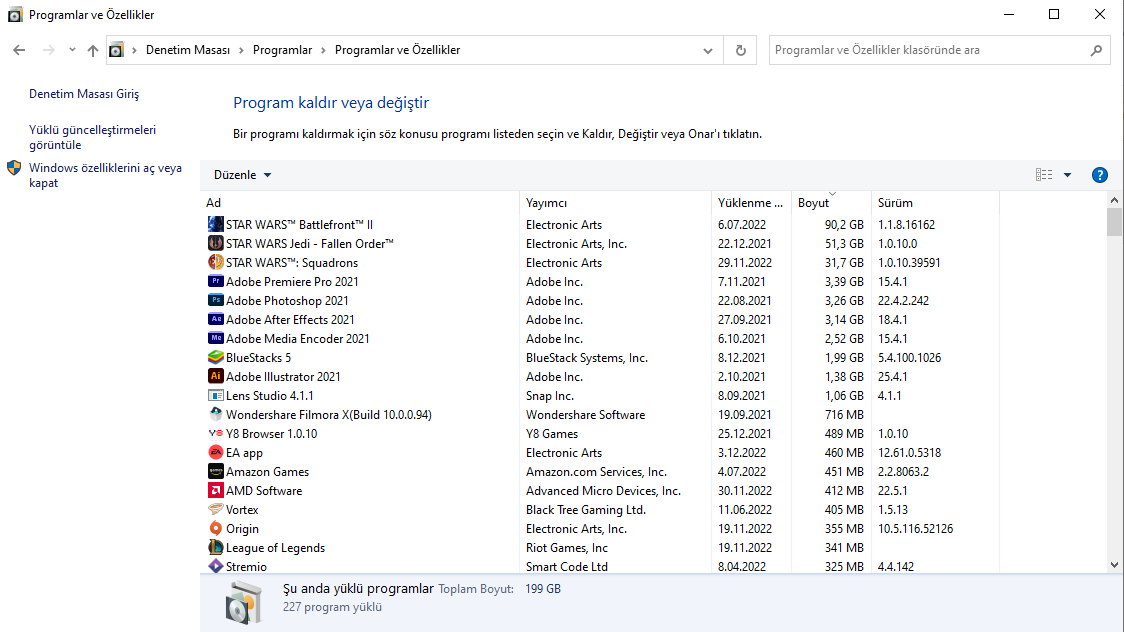
Task: Open the Düzenle dropdown menu
Action: (x=242, y=175)
